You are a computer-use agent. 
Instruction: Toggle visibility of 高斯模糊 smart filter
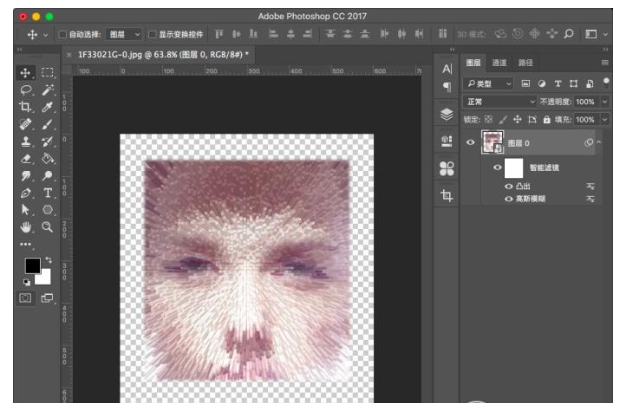click(x=509, y=199)
